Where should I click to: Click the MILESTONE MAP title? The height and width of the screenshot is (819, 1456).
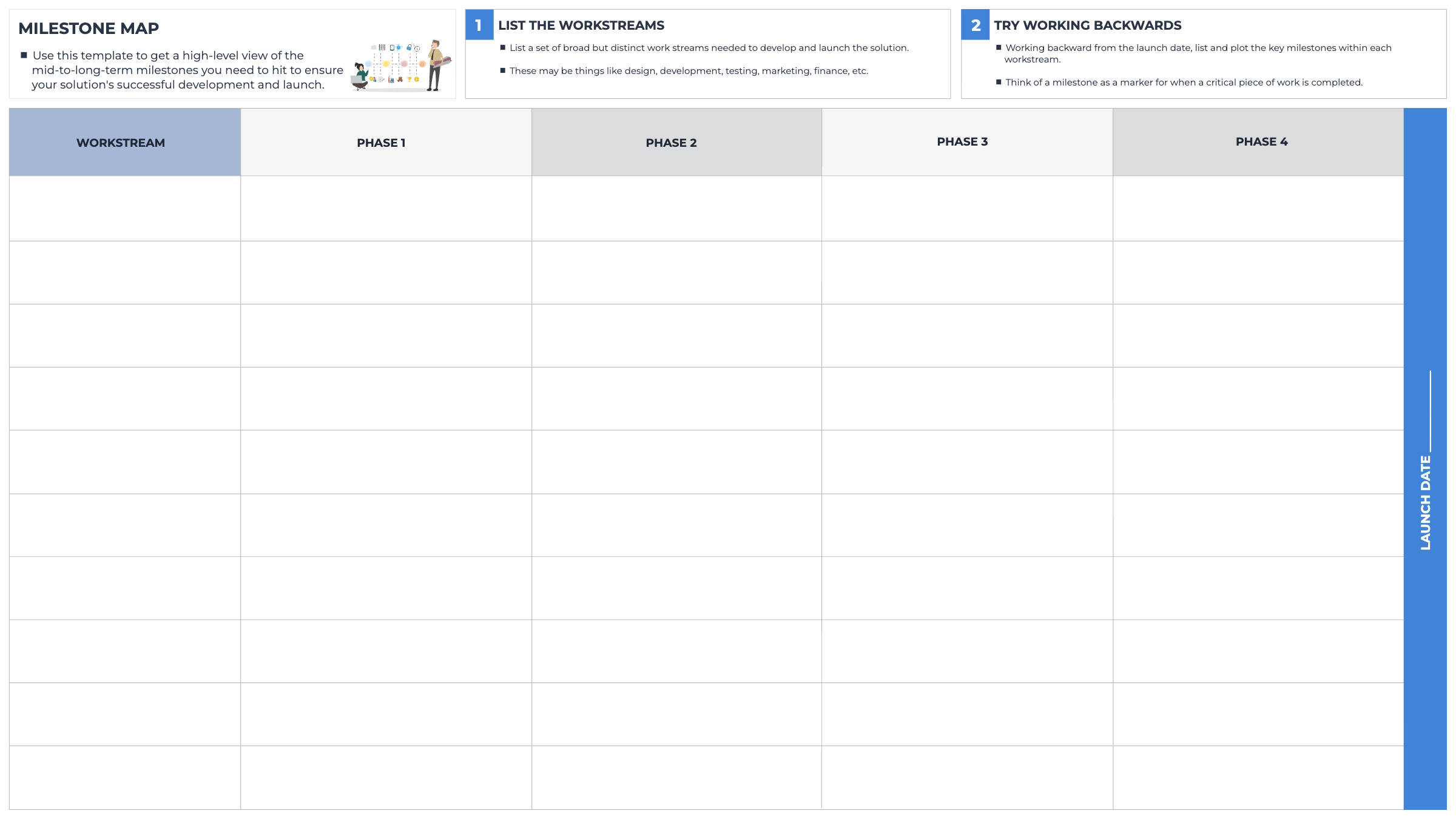(89, 29)
